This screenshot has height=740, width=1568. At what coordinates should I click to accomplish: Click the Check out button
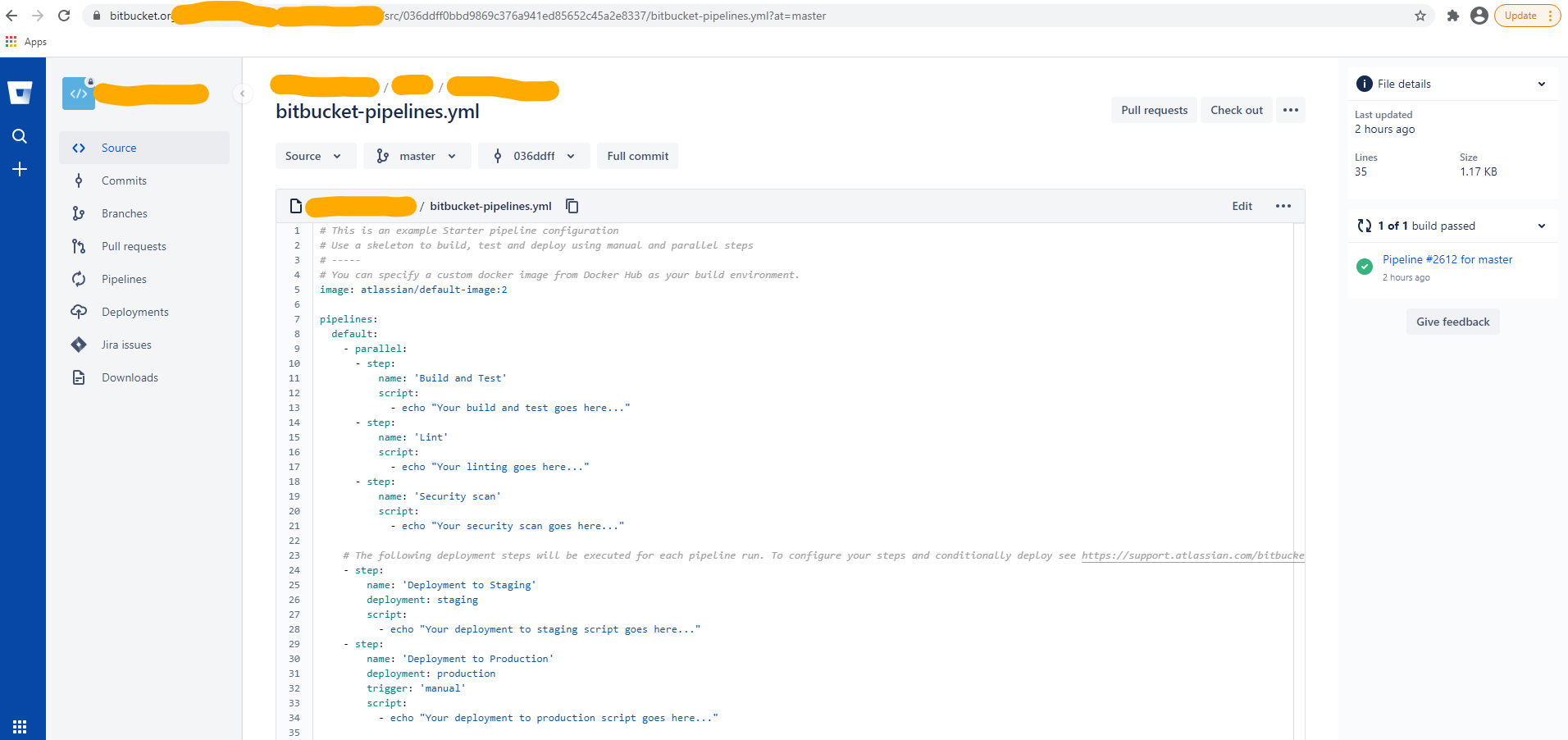(1237, 110)
